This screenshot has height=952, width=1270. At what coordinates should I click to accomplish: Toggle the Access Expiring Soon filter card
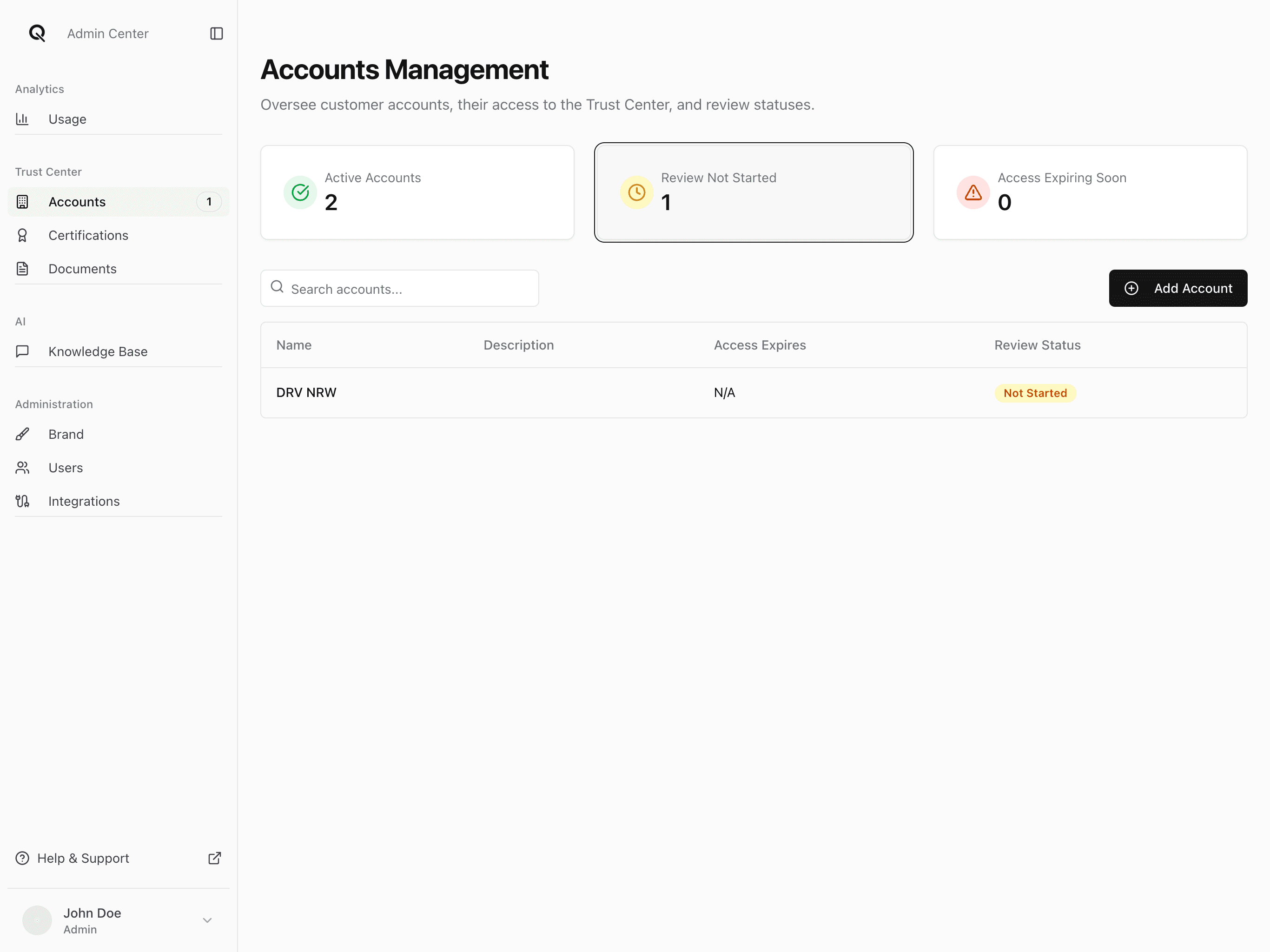click(1089, 192)
